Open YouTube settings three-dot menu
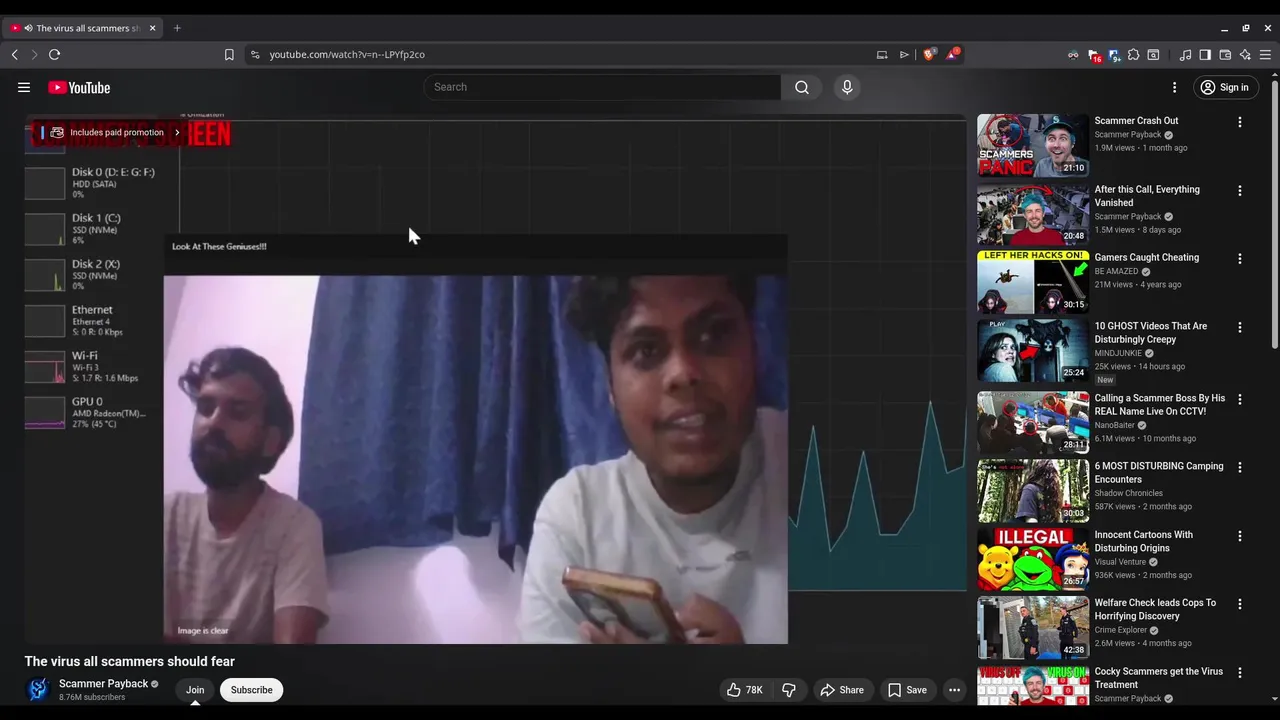The width and height of the screenshot is (1280, 720). tap(1175, 87)
